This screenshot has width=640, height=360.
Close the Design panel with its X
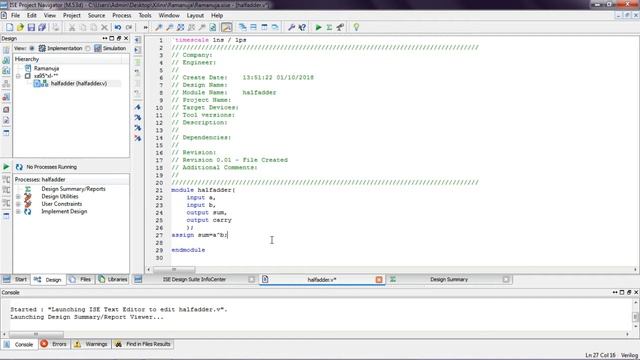126,38
